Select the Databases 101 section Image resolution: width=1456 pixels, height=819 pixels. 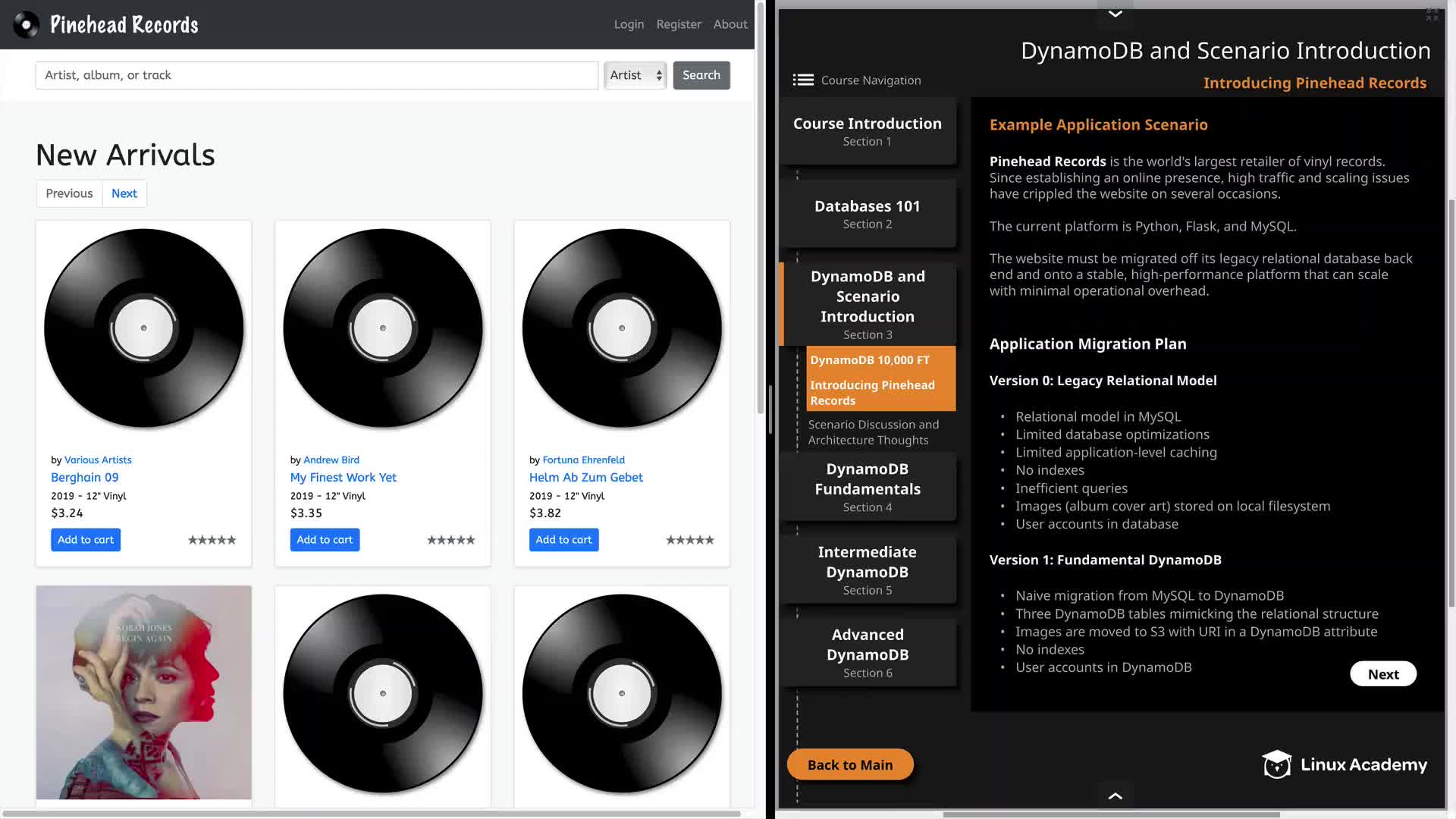click(x=867, y=214)
